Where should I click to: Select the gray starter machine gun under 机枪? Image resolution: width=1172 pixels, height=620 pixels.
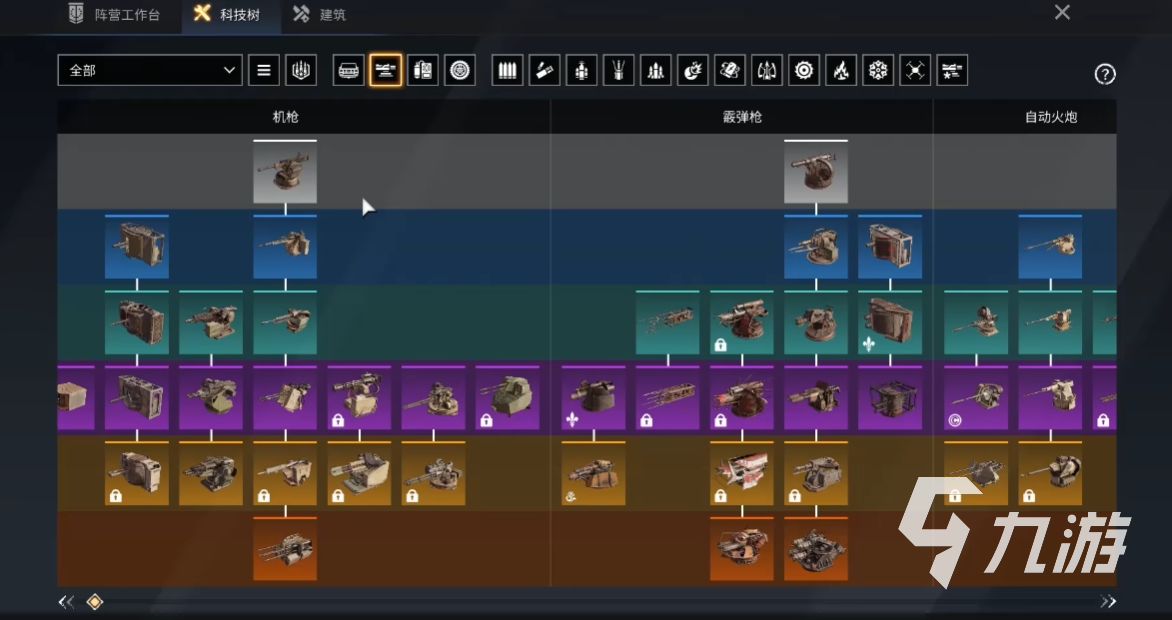[x=285, y=171]
